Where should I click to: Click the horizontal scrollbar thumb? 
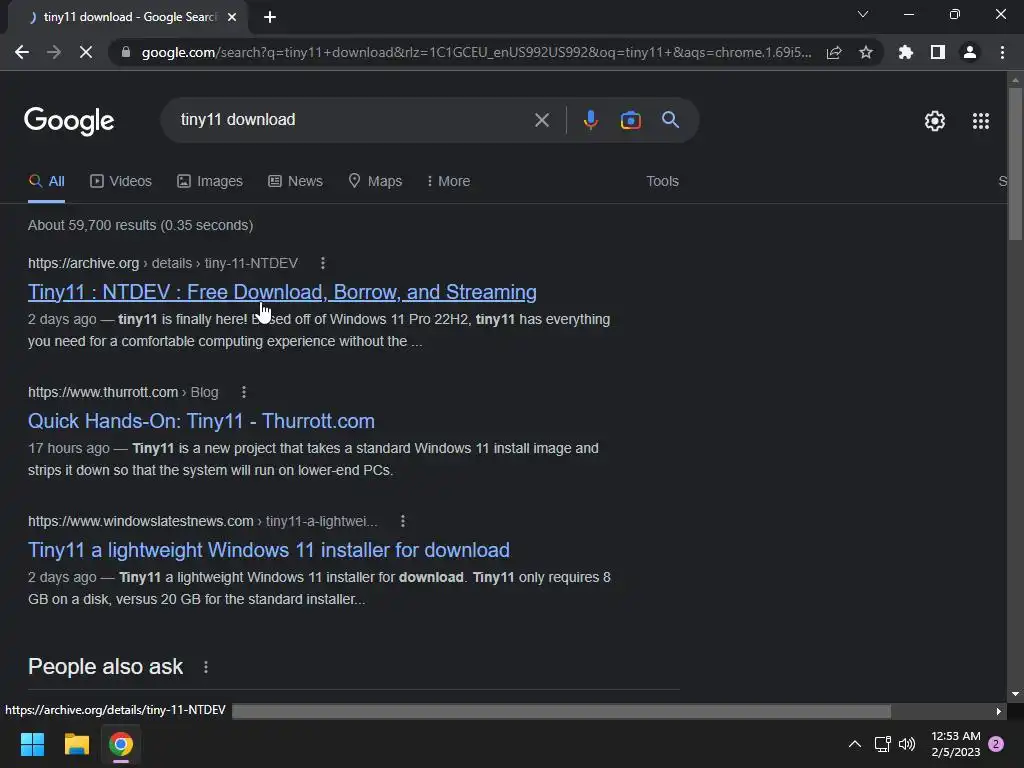pyautogui.click(x=562, y=711)
